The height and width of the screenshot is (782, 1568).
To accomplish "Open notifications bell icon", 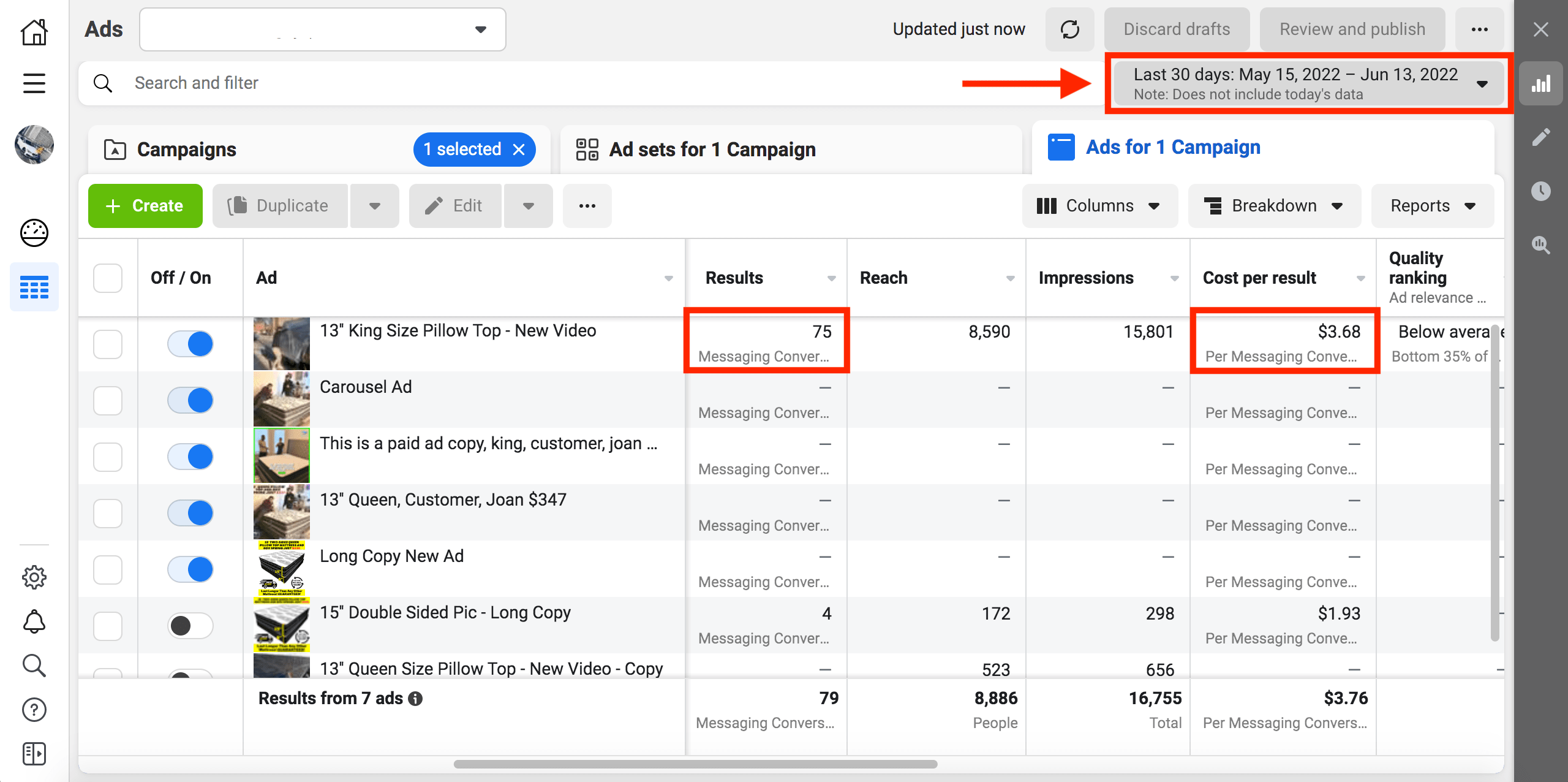I will [34, 621].
